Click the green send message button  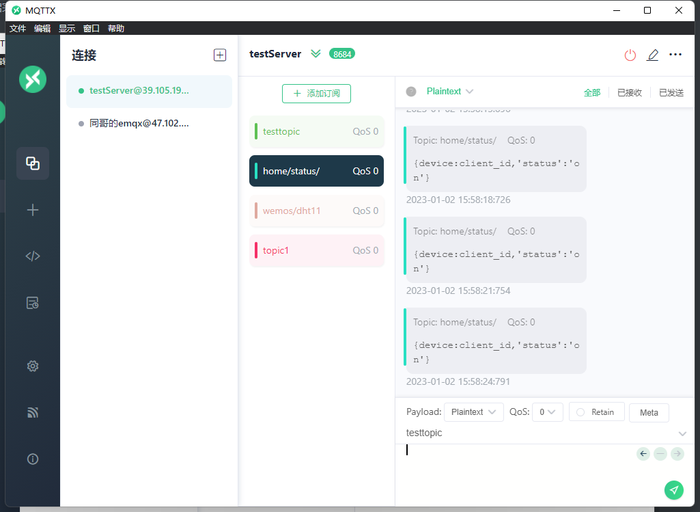click(x=674, y=490)
